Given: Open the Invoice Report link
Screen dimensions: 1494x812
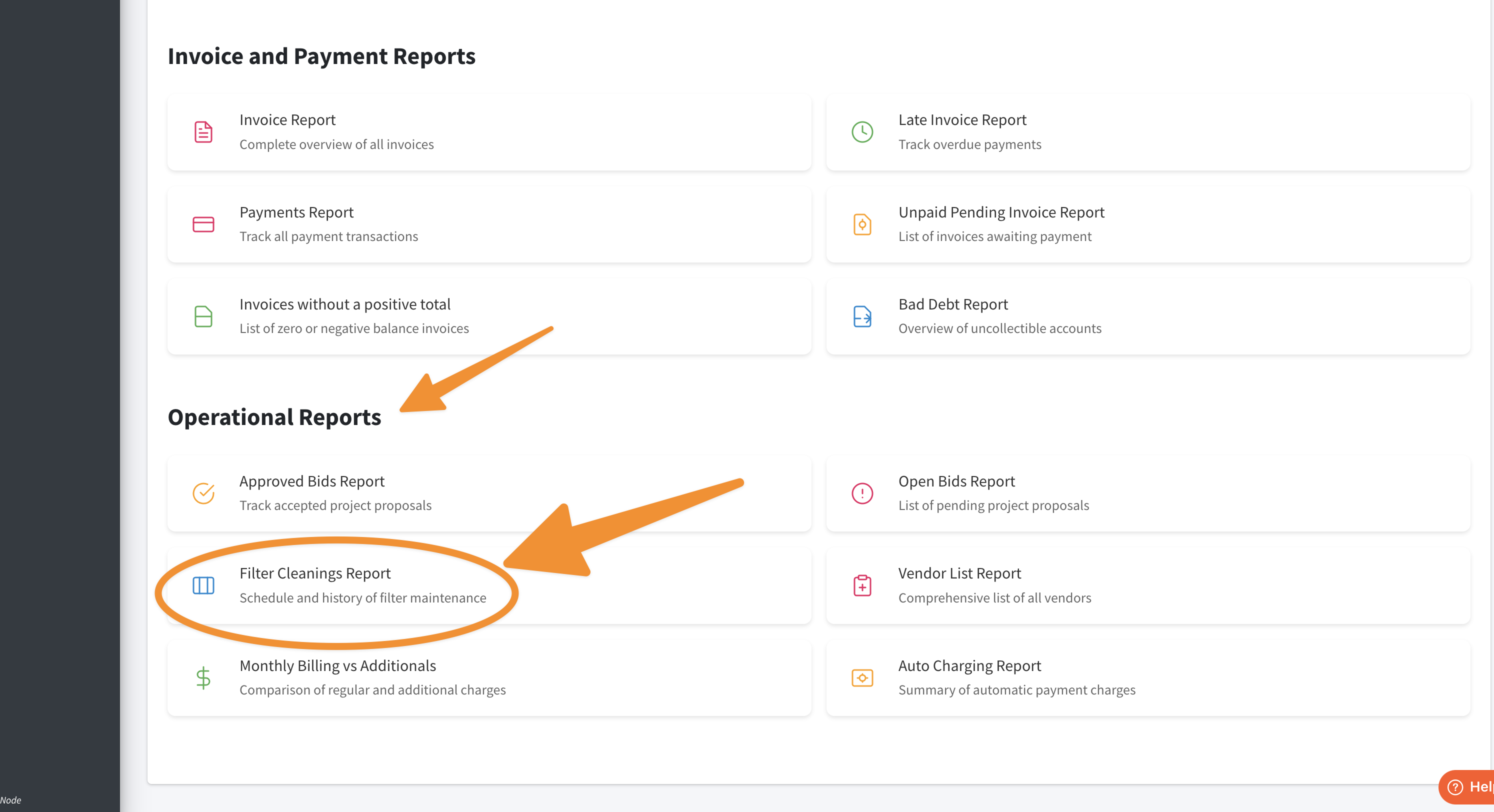Looking at the screenshot, I should (287, 120).
